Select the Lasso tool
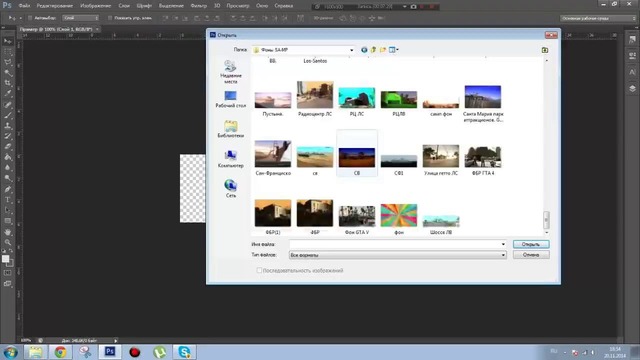This screenshot has height=360, width=640. [8, 62]
